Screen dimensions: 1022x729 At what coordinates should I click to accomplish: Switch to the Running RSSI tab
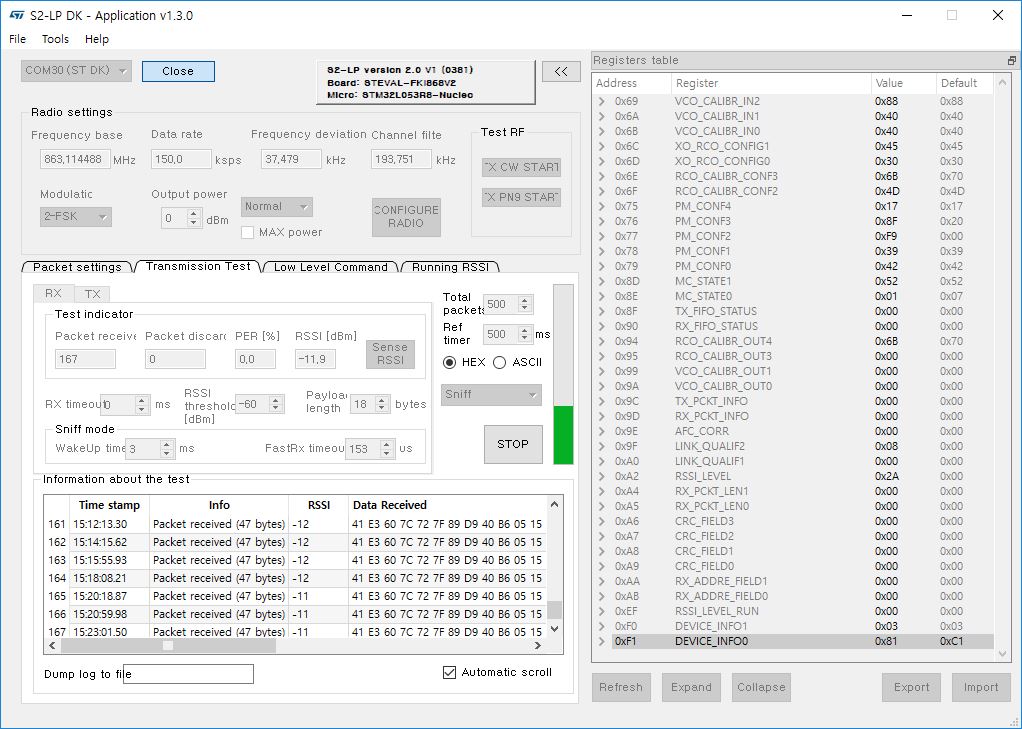click(x=450, y=267)
